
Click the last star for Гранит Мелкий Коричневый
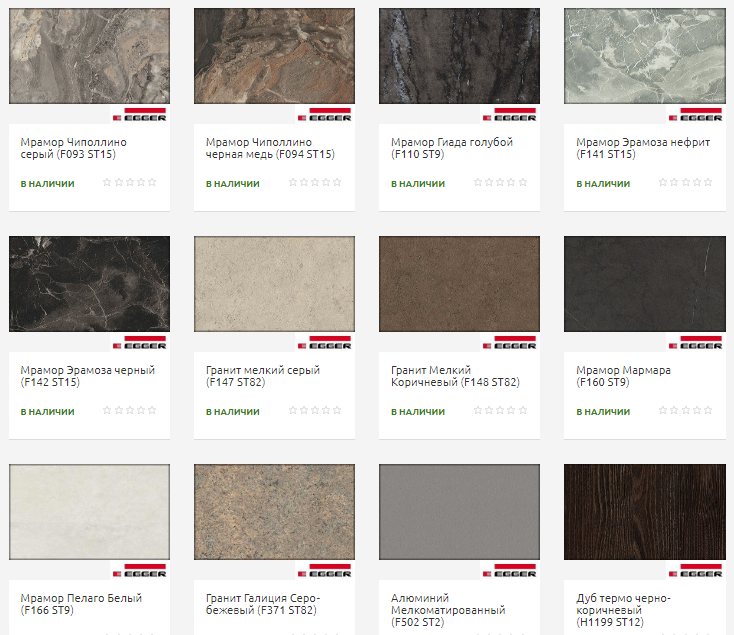[x=522, y=411]
